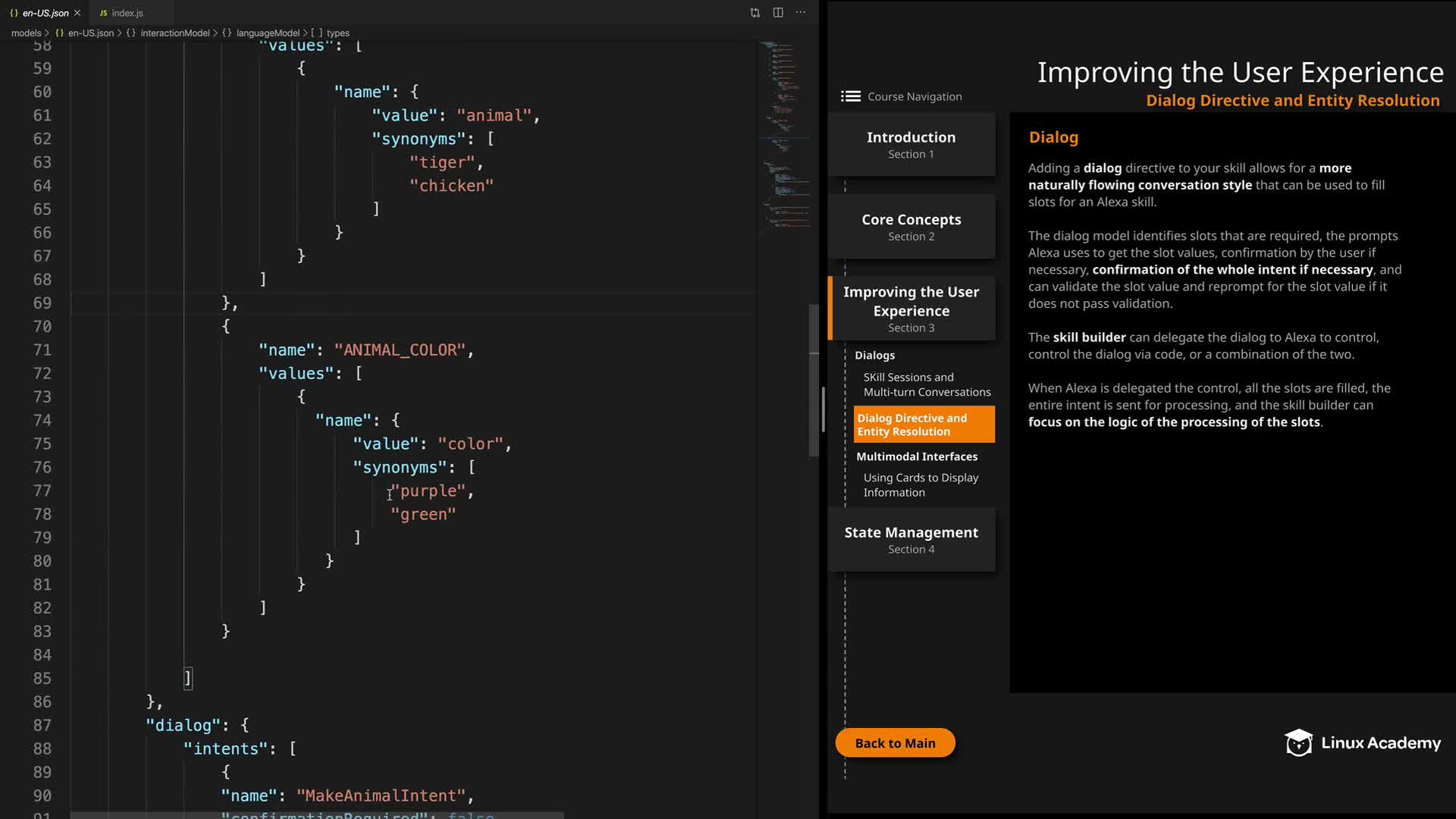Click the types breadcrumb item
The width and height of the screenshot is (1456, 819).
point(337,33)
